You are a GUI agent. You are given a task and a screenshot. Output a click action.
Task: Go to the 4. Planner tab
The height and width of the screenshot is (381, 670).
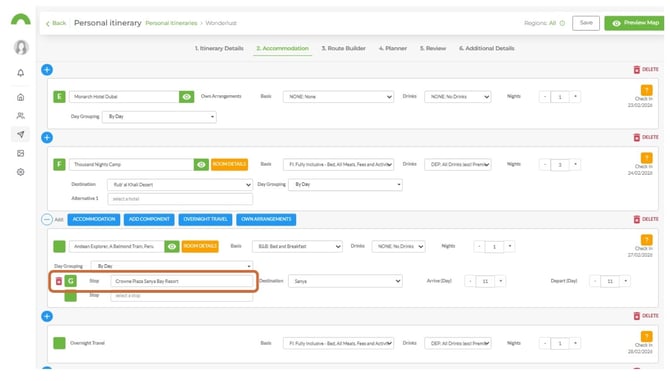tap(393, 48)
